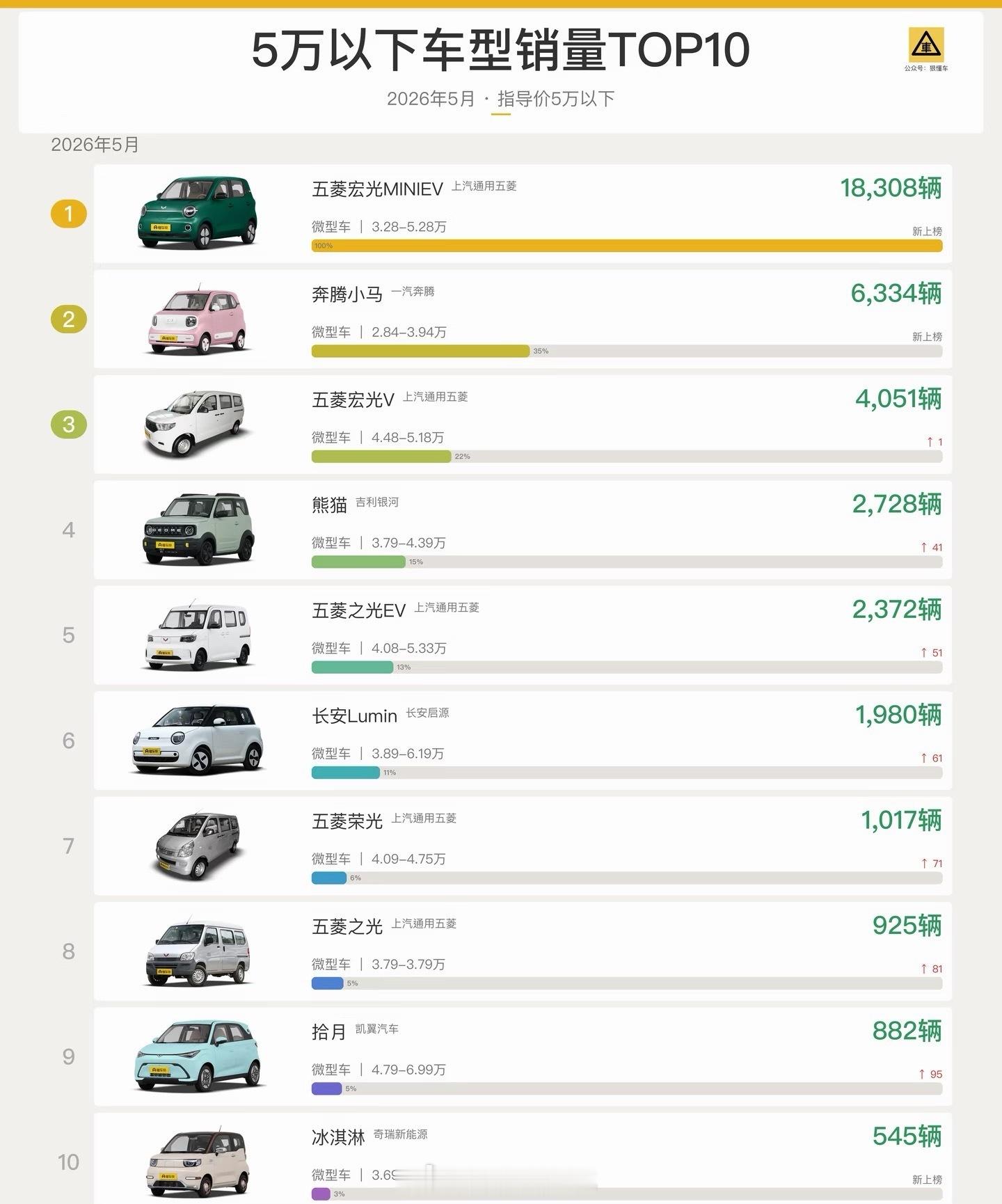The height and width of the screenshot is (1204, 1002).
Task: Click 新上榜 tag on 奔腾小马 row
Action: click(927, 337)
